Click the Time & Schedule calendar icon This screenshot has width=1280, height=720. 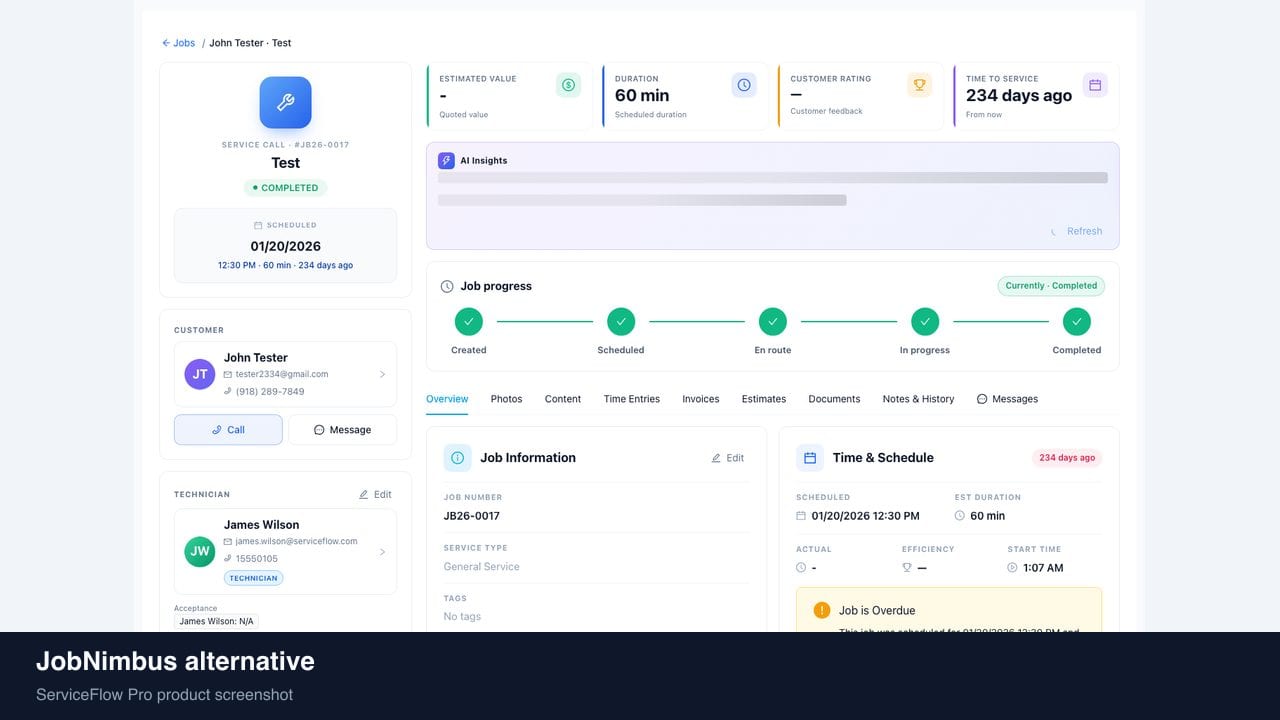(810, 458)
